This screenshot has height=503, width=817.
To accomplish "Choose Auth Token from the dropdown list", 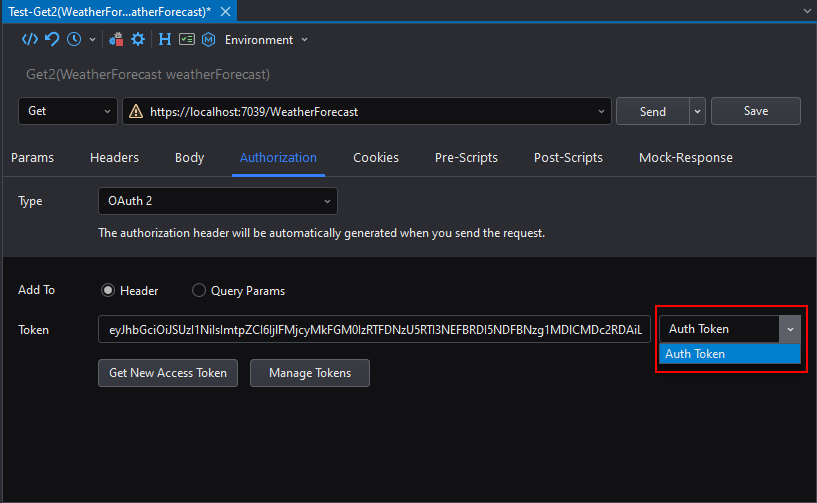I will pyautogui.click(x=729, y=354).
